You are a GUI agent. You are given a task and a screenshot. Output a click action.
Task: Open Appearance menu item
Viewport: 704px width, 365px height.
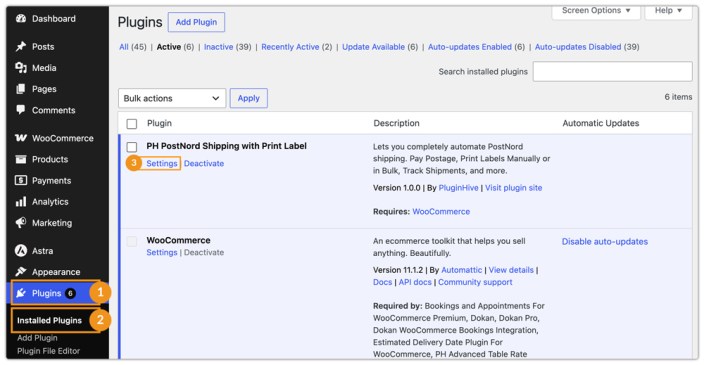tap(56, 272)
